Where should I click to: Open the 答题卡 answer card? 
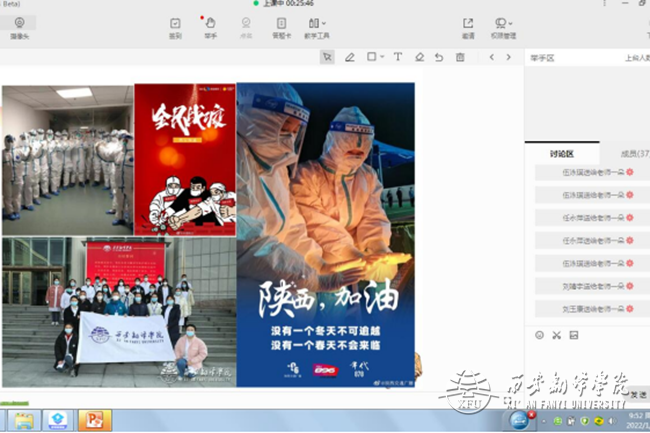coord(281,28)
